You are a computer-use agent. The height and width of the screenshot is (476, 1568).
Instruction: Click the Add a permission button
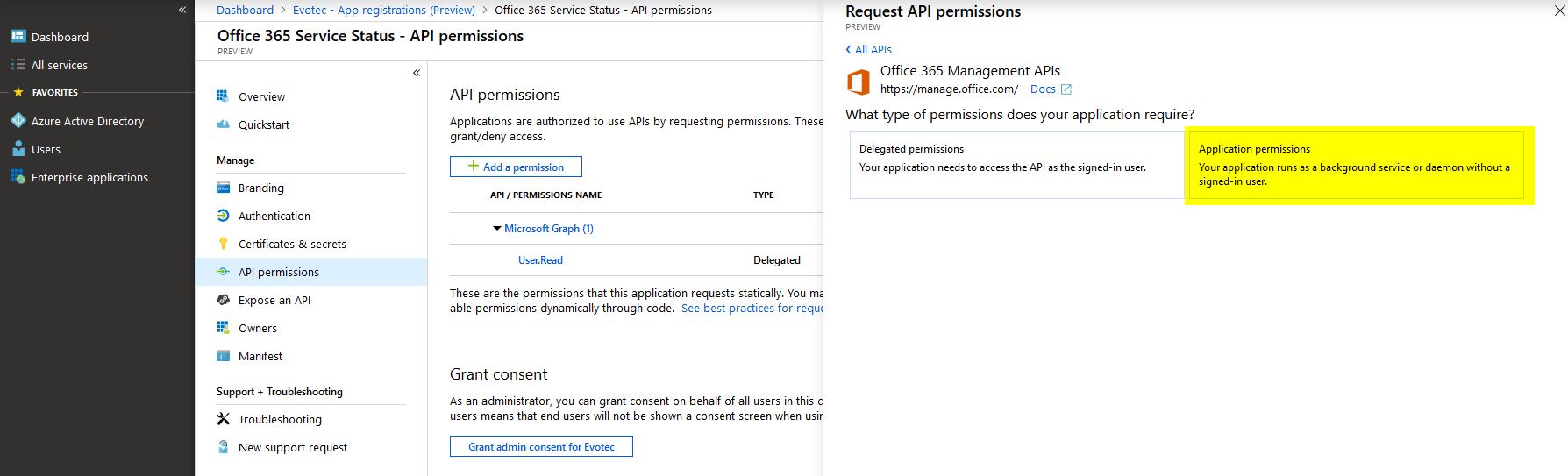[x=516, y=167]
